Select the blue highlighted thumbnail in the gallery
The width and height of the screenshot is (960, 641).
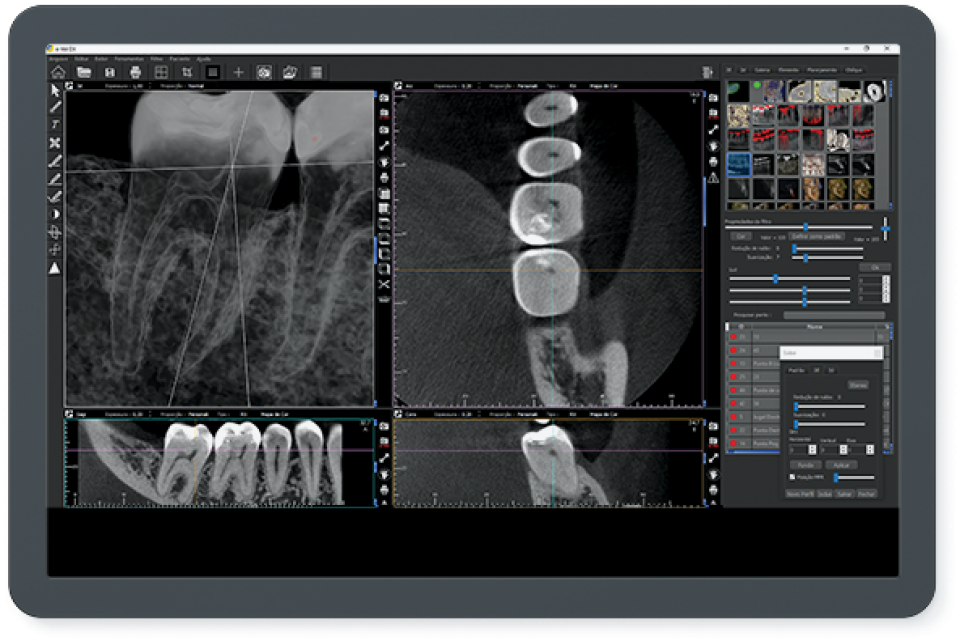pos(739,164)
